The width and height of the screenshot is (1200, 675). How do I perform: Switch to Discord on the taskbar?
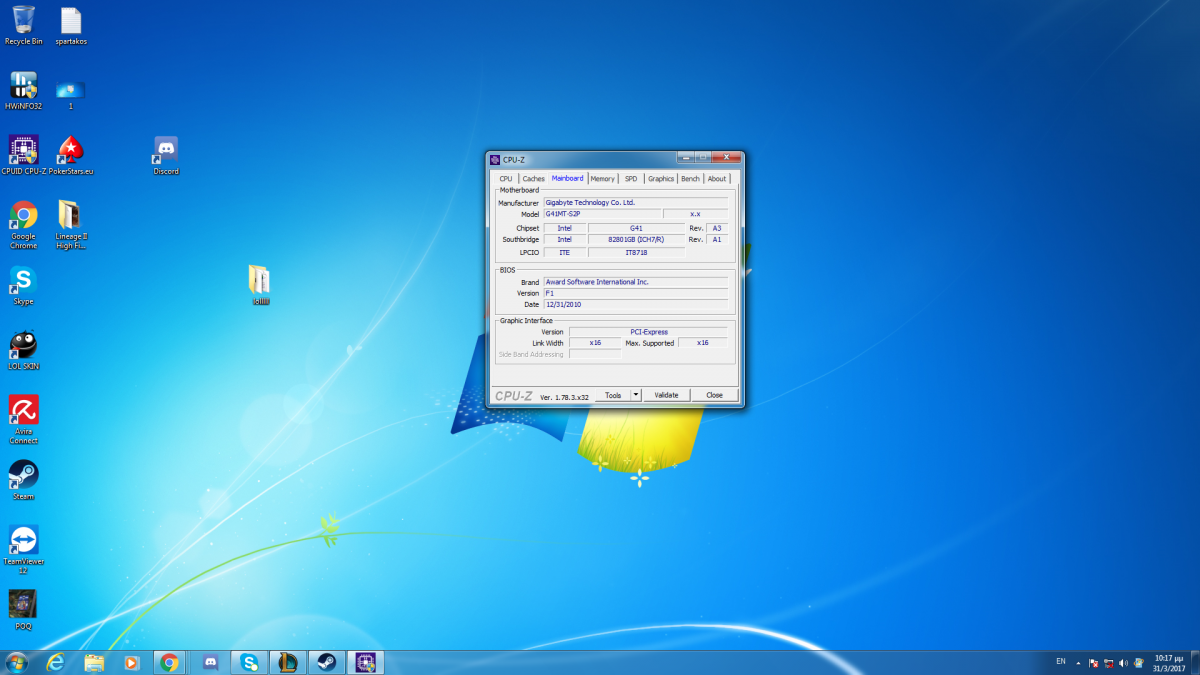(x=210, y=662)
